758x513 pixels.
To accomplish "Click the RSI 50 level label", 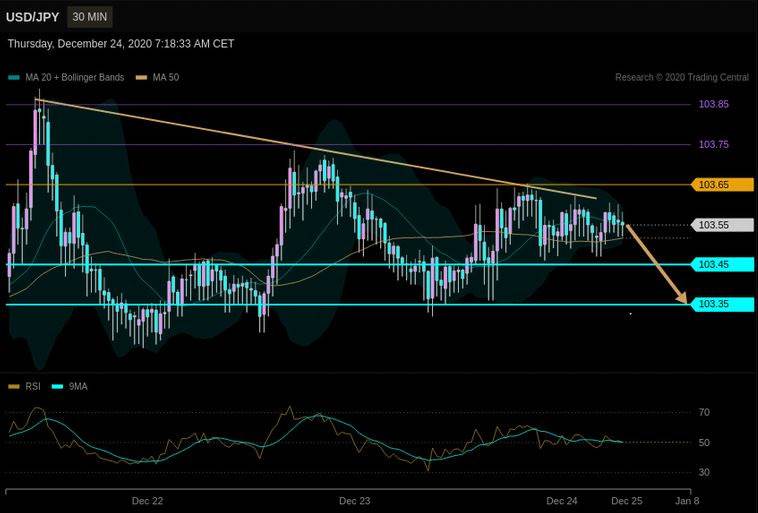I will pyautogui.click(x=704, y=442).
